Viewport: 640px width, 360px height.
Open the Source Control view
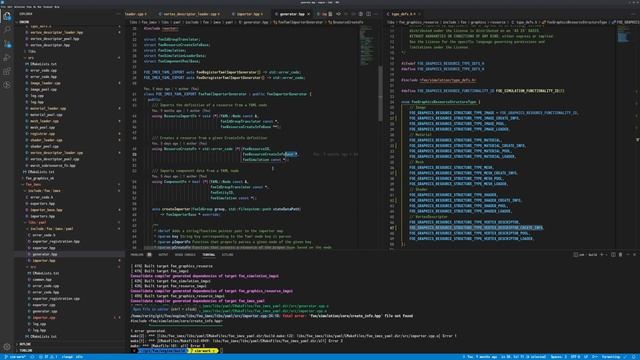7,44
